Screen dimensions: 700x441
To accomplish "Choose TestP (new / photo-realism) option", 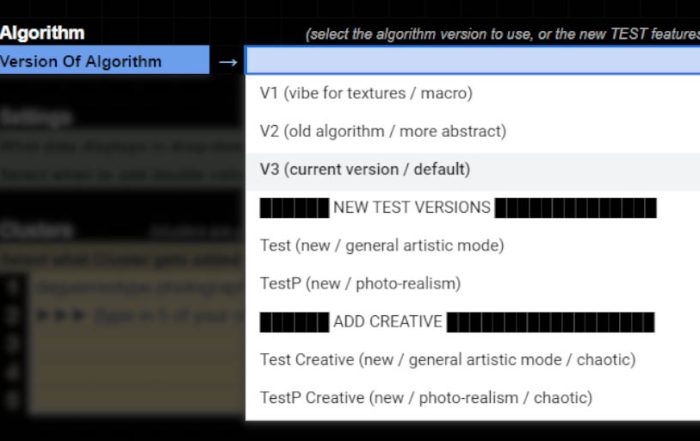I will [x=472, y=283].
